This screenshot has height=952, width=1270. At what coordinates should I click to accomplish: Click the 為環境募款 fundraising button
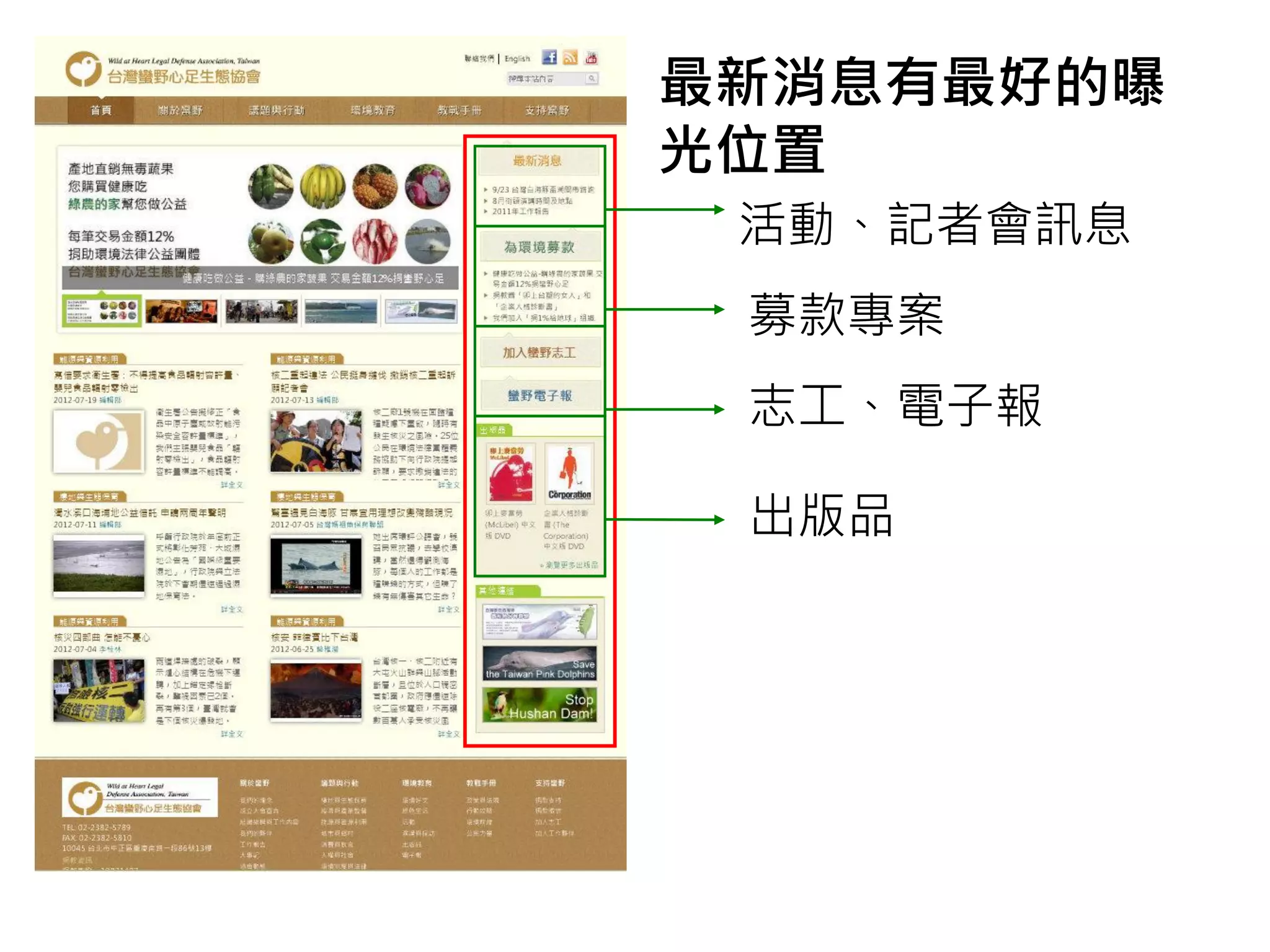[x=540, y=247]
